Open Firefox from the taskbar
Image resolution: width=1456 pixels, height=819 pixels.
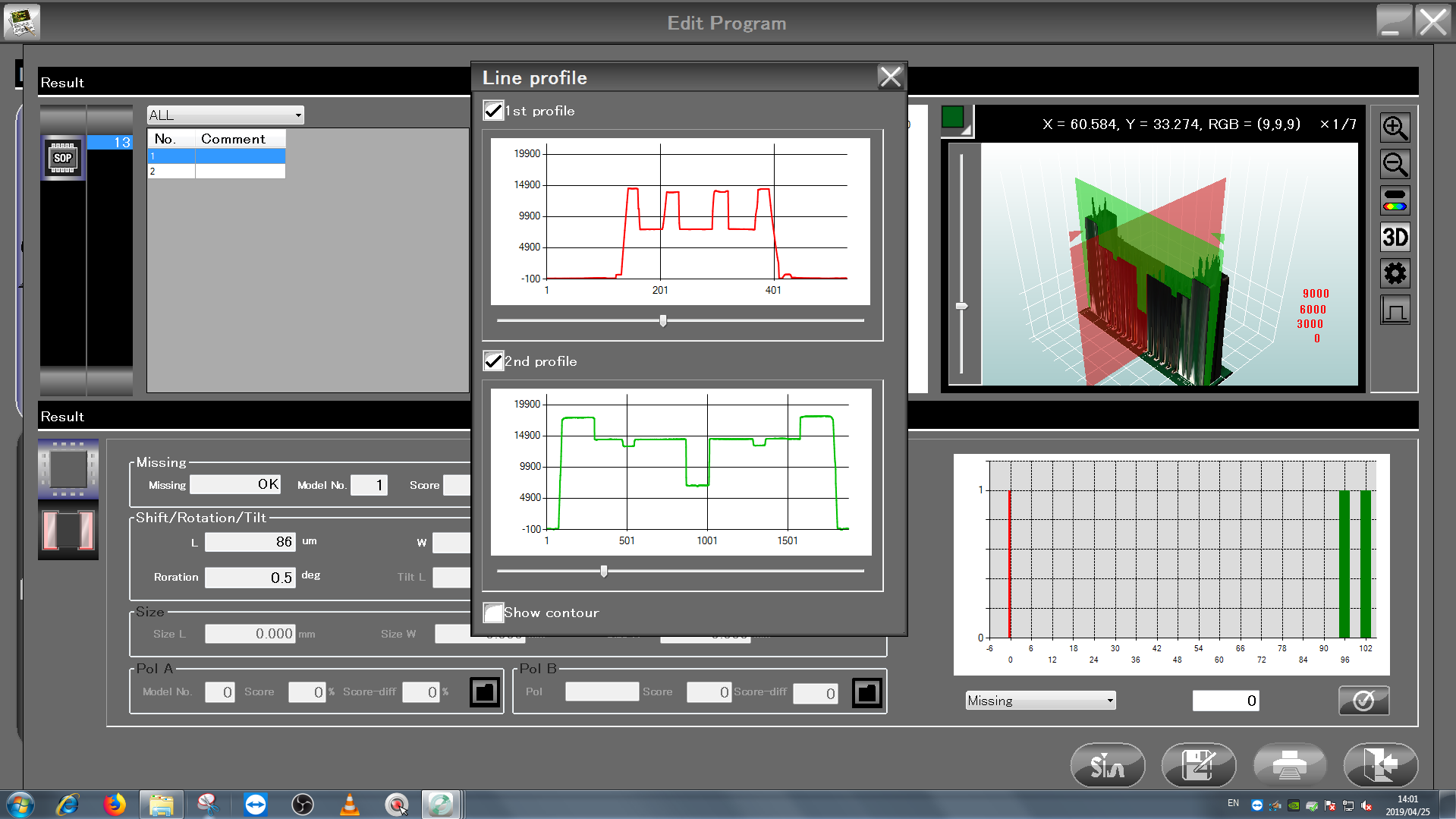click(115, 804)
